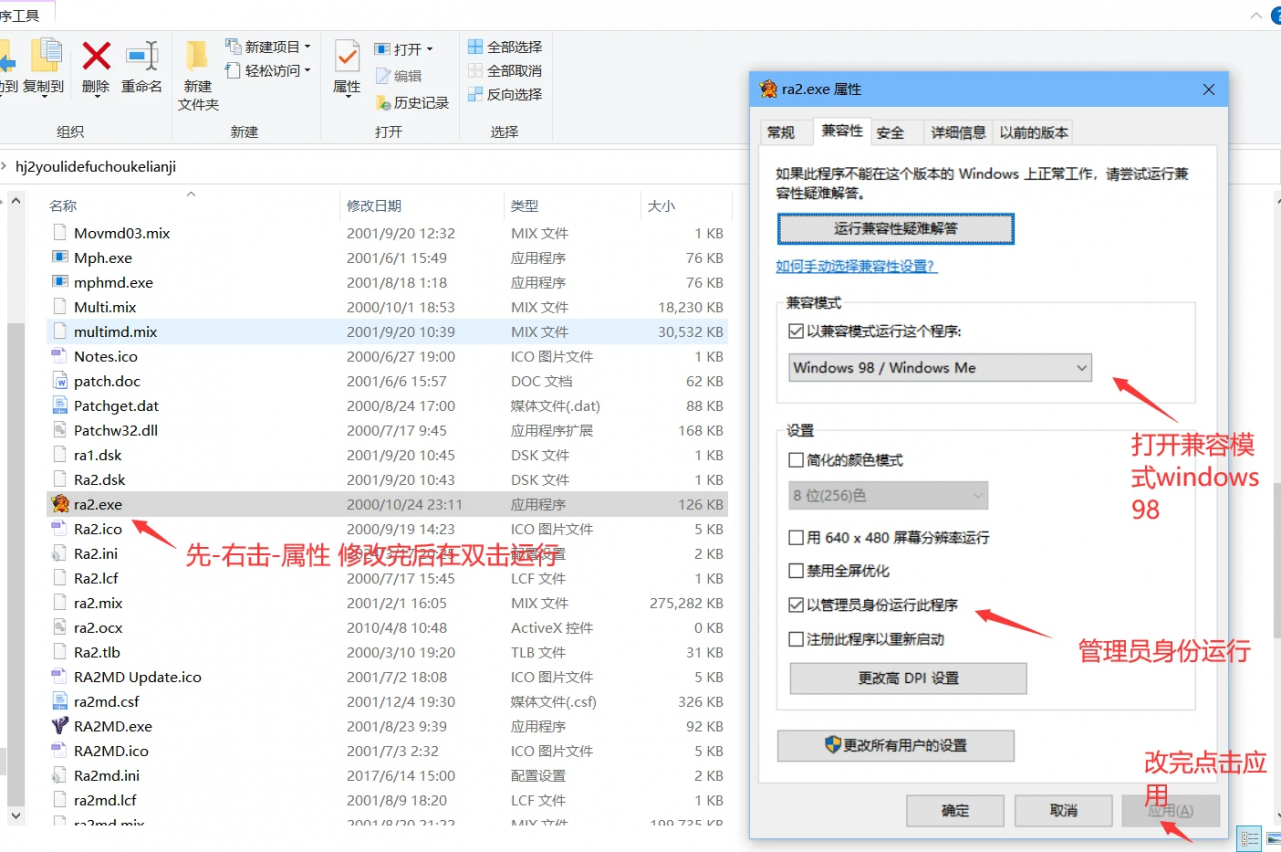This screenshot has width=1281, height=852.
Task: Confirm with the 确定 button
Action: [x=955, y=811]
